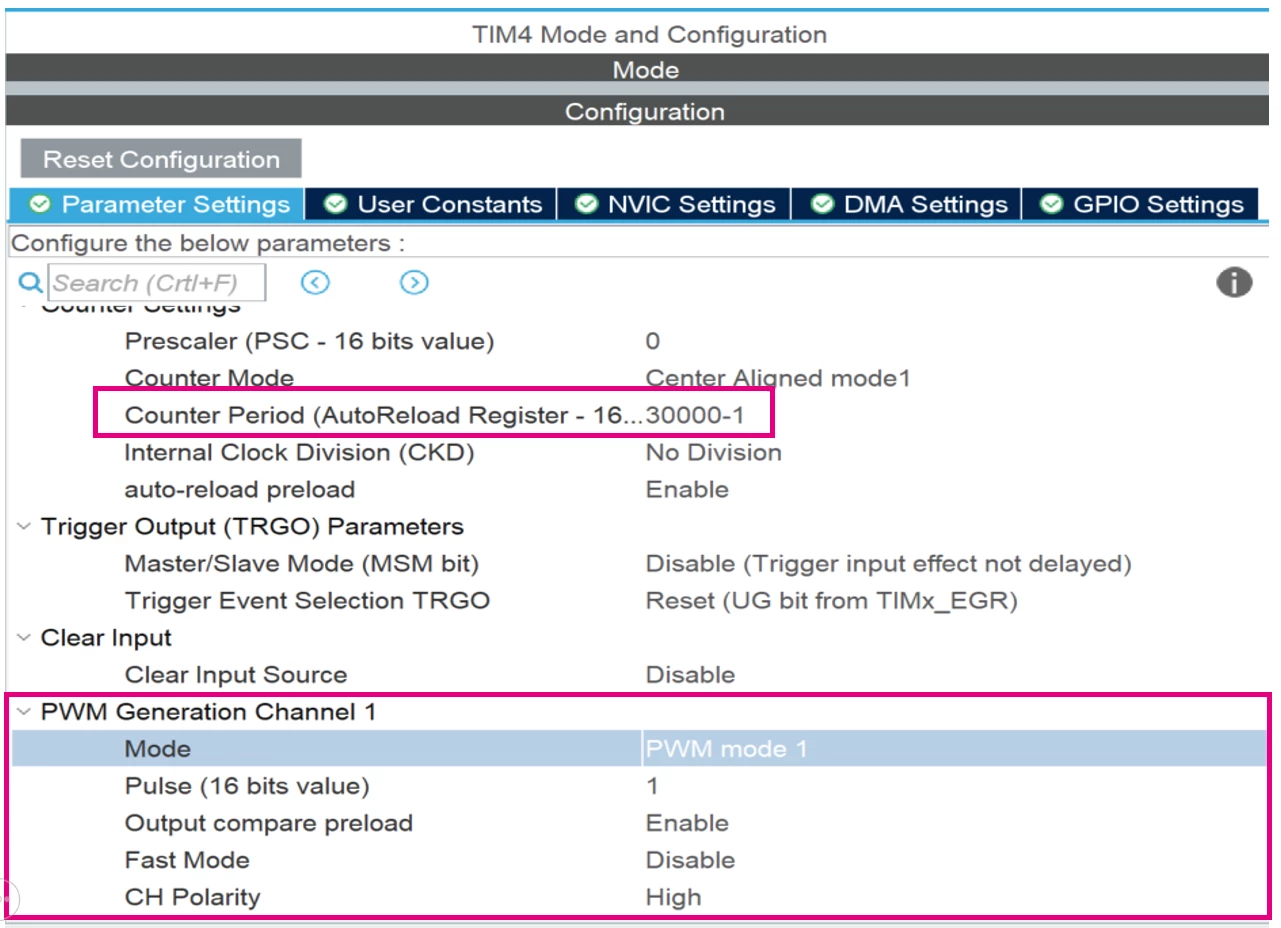This screenshot has height=928, width=1281.
Task: Go to next search result arrow
Action: pos(414,283)
